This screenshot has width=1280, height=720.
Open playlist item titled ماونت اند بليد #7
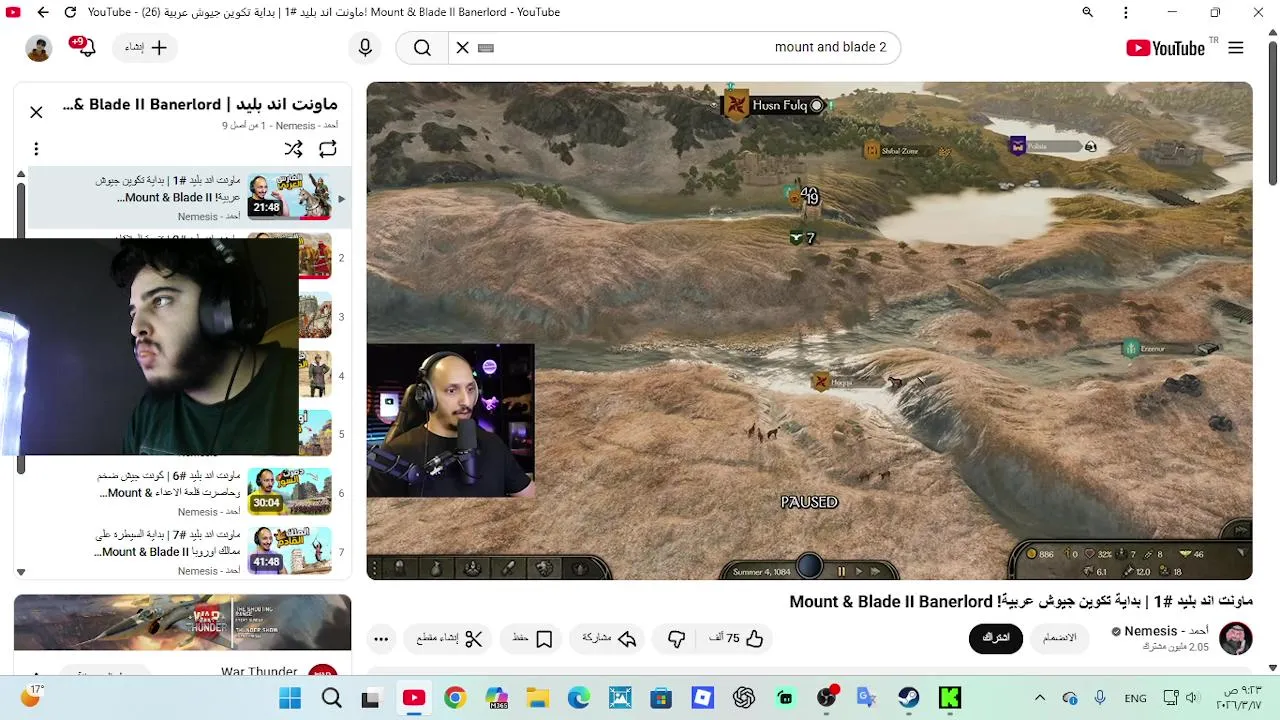coord(170,543)
